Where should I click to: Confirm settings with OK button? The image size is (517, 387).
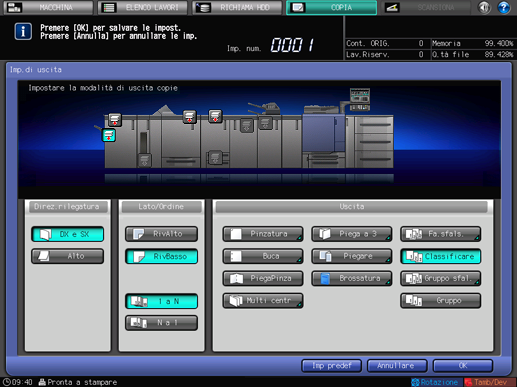(463, 366)
